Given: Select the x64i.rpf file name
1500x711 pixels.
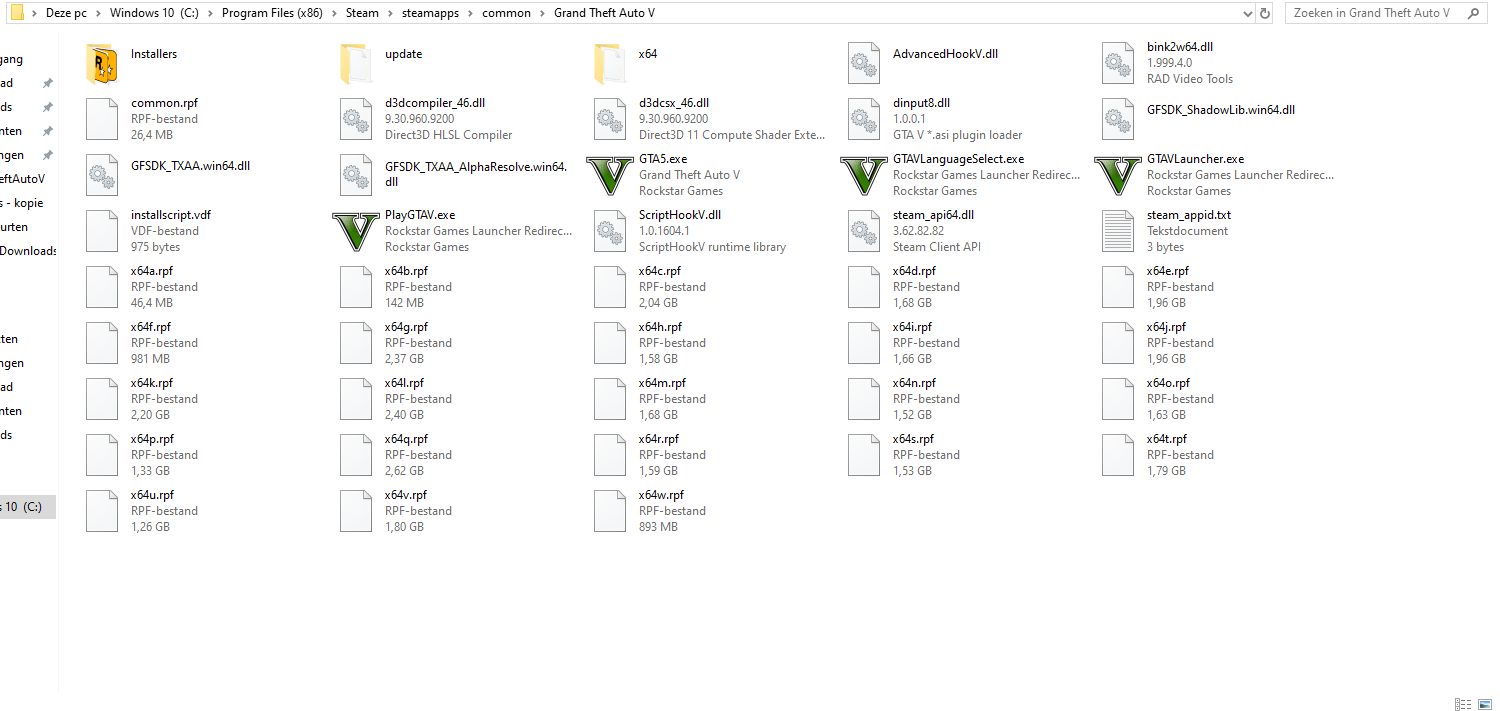Looking at the screenshot, I should (912, 327).
